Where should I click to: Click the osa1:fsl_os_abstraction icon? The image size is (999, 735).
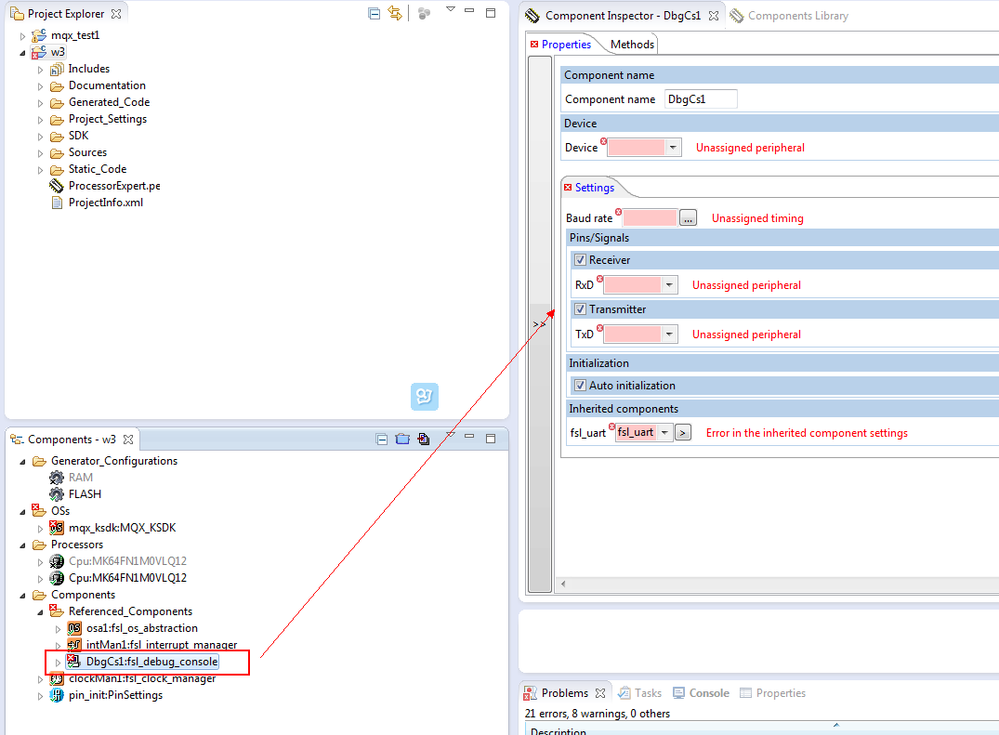coord(75,628)
